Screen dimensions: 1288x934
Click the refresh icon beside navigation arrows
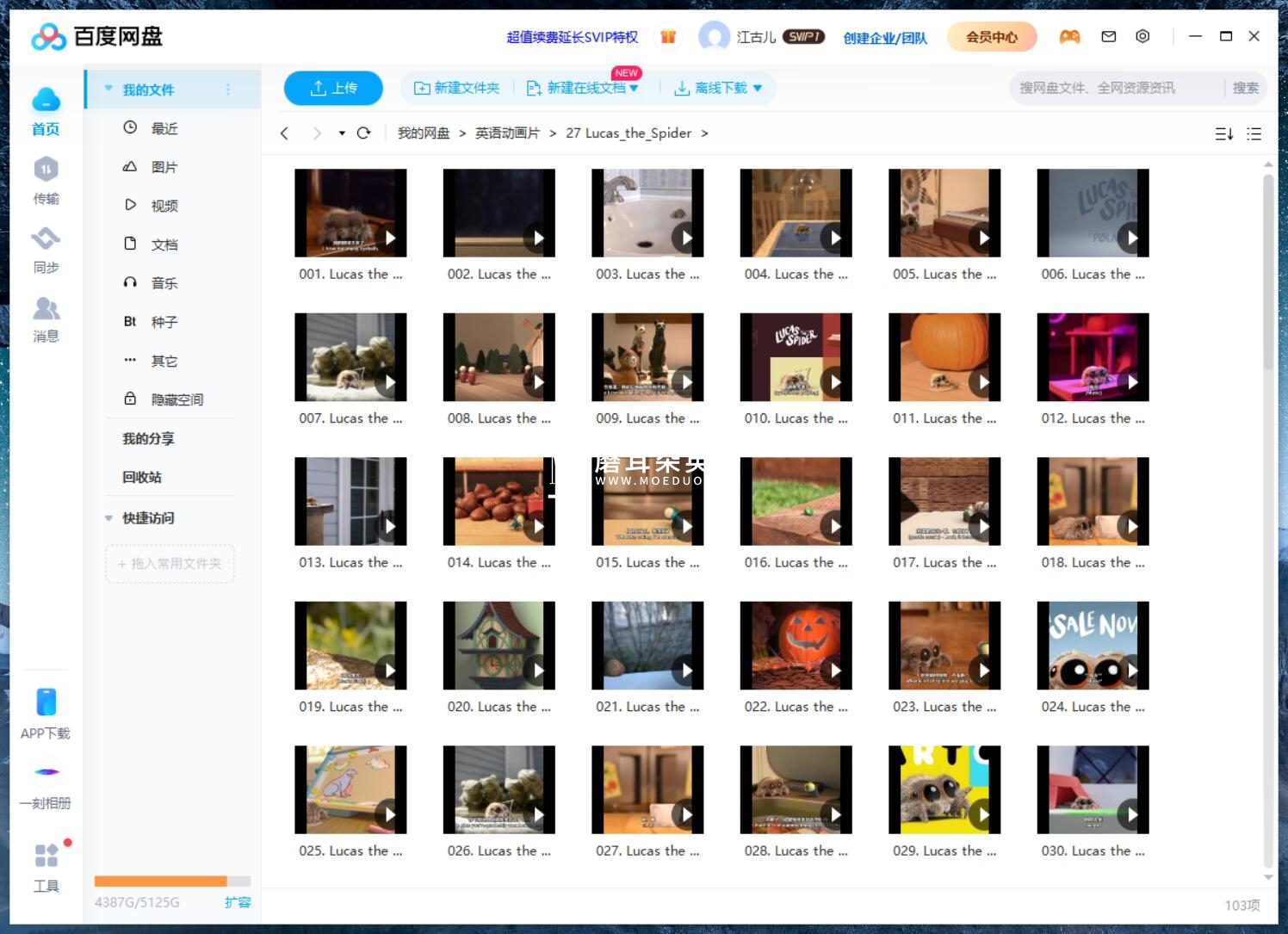(363, 133)
